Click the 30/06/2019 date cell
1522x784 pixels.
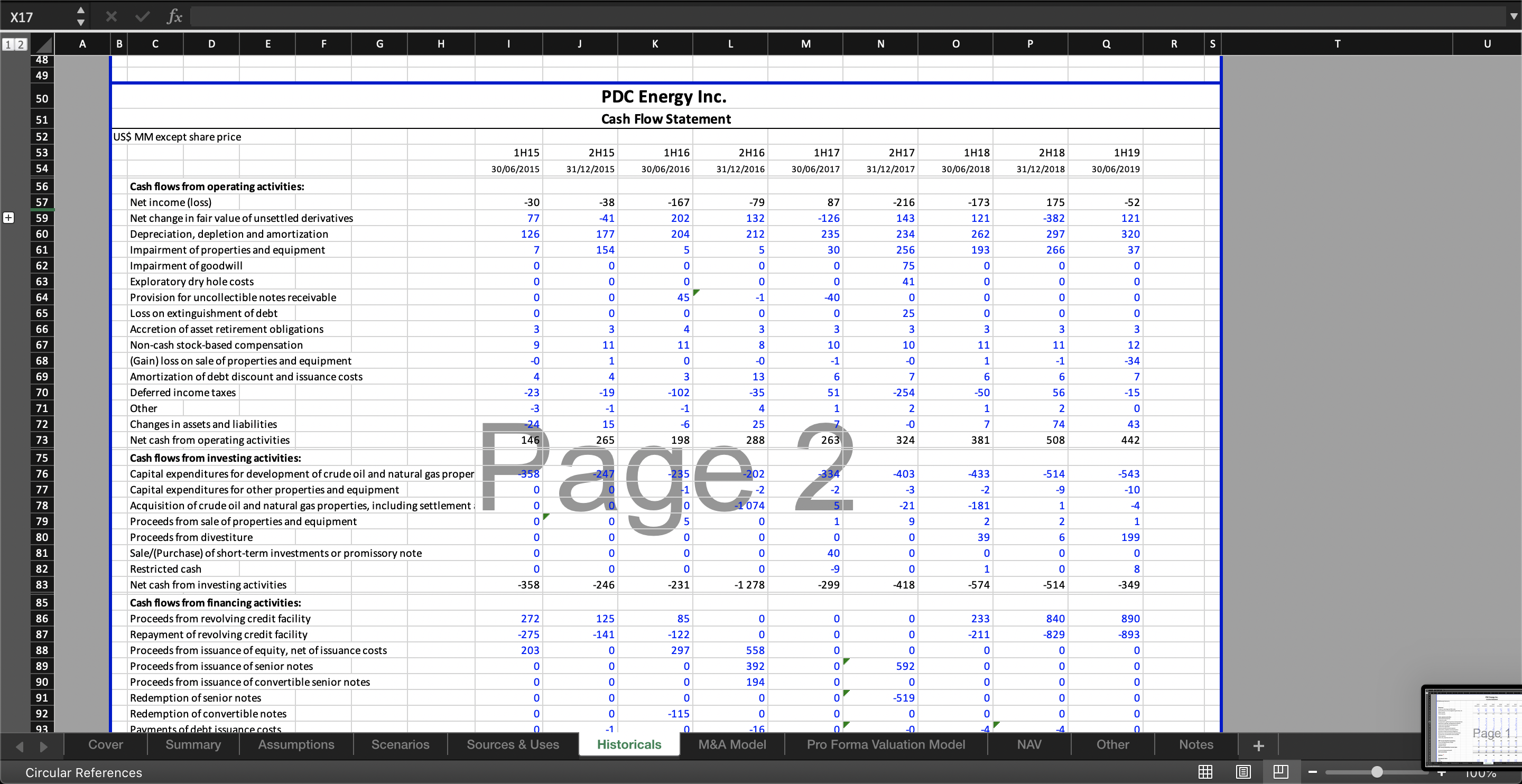[x=1106, y=169]
